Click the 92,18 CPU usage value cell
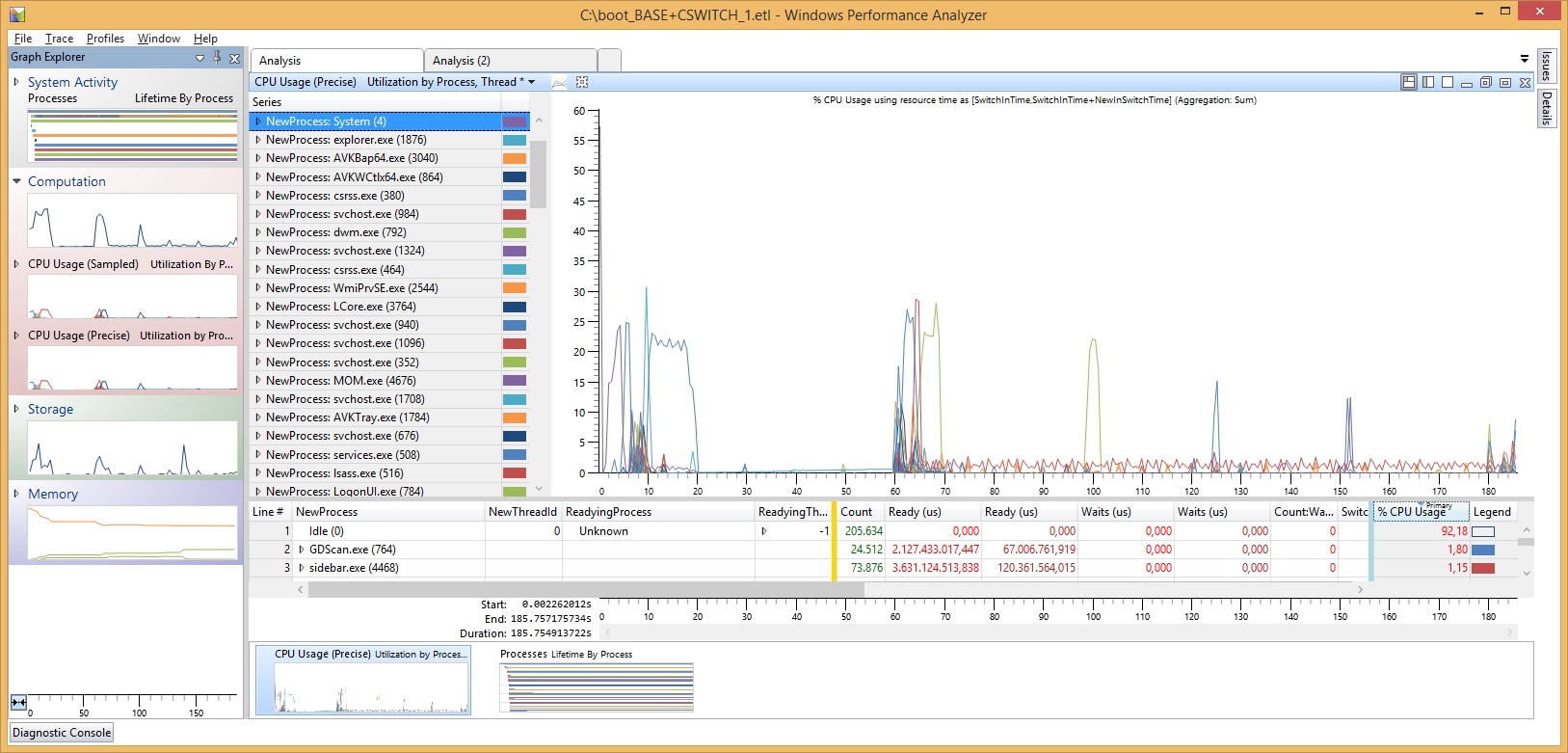Screen dimensions: 1568x753 pos(1421,531)
